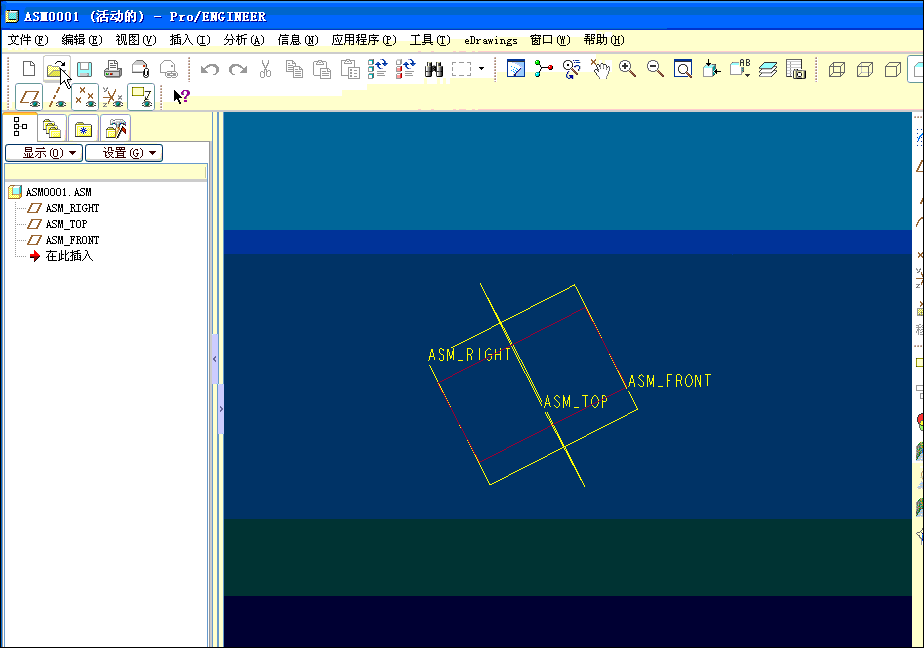Screen dimensions: 924x648
Task: Switch to No Hidden display style
Action: [893, 70]
